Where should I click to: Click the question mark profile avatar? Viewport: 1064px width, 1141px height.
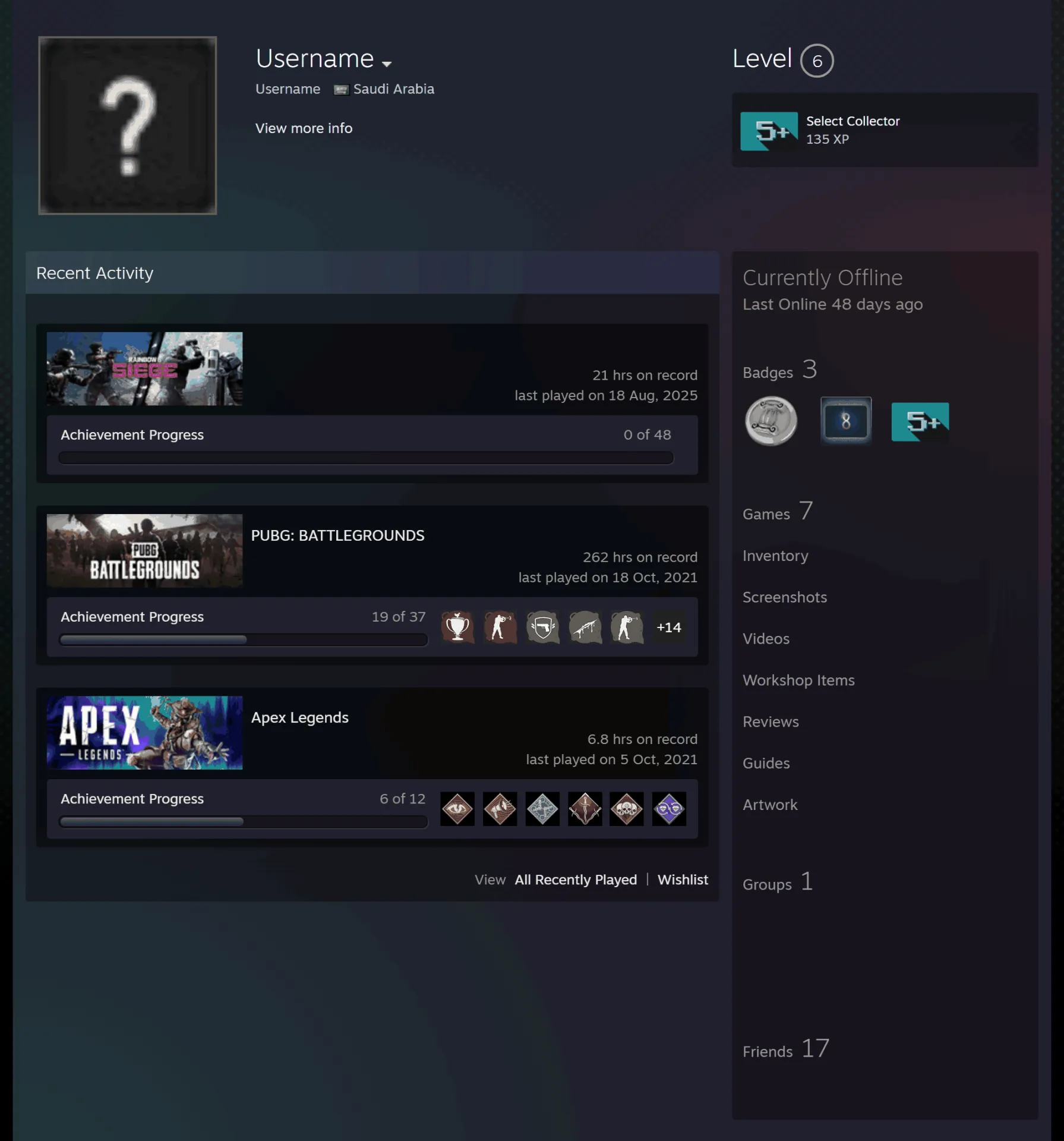tap(128, 125)
